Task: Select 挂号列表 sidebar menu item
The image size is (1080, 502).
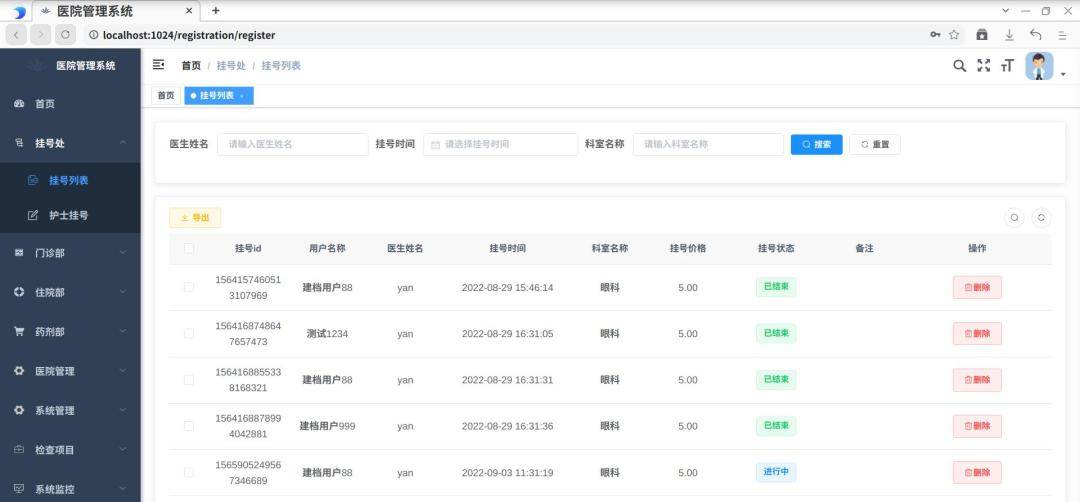Action: pyautogui.click(x=70, y=180)
